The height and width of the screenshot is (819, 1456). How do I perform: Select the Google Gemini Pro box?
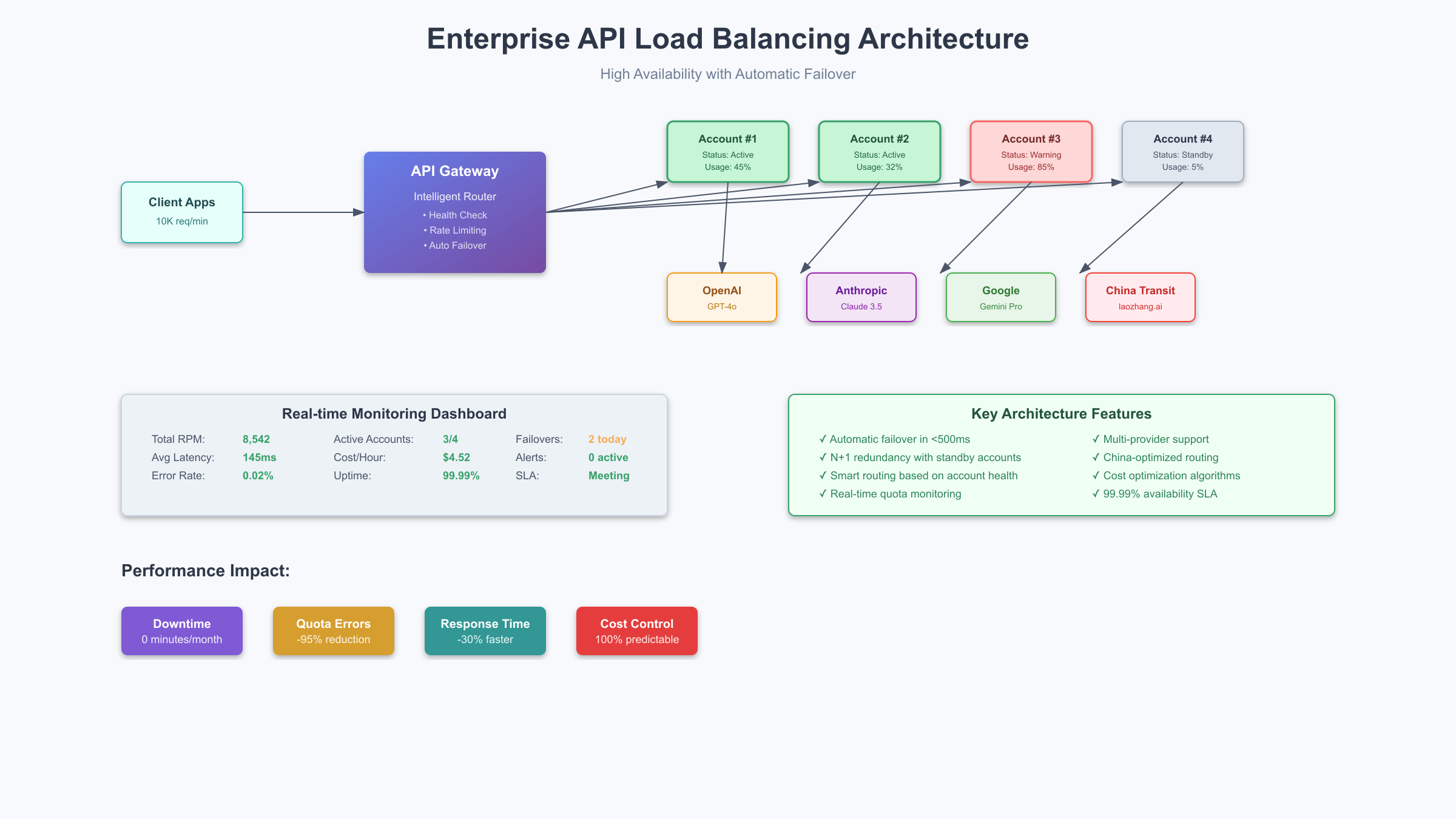[1001, 297]
